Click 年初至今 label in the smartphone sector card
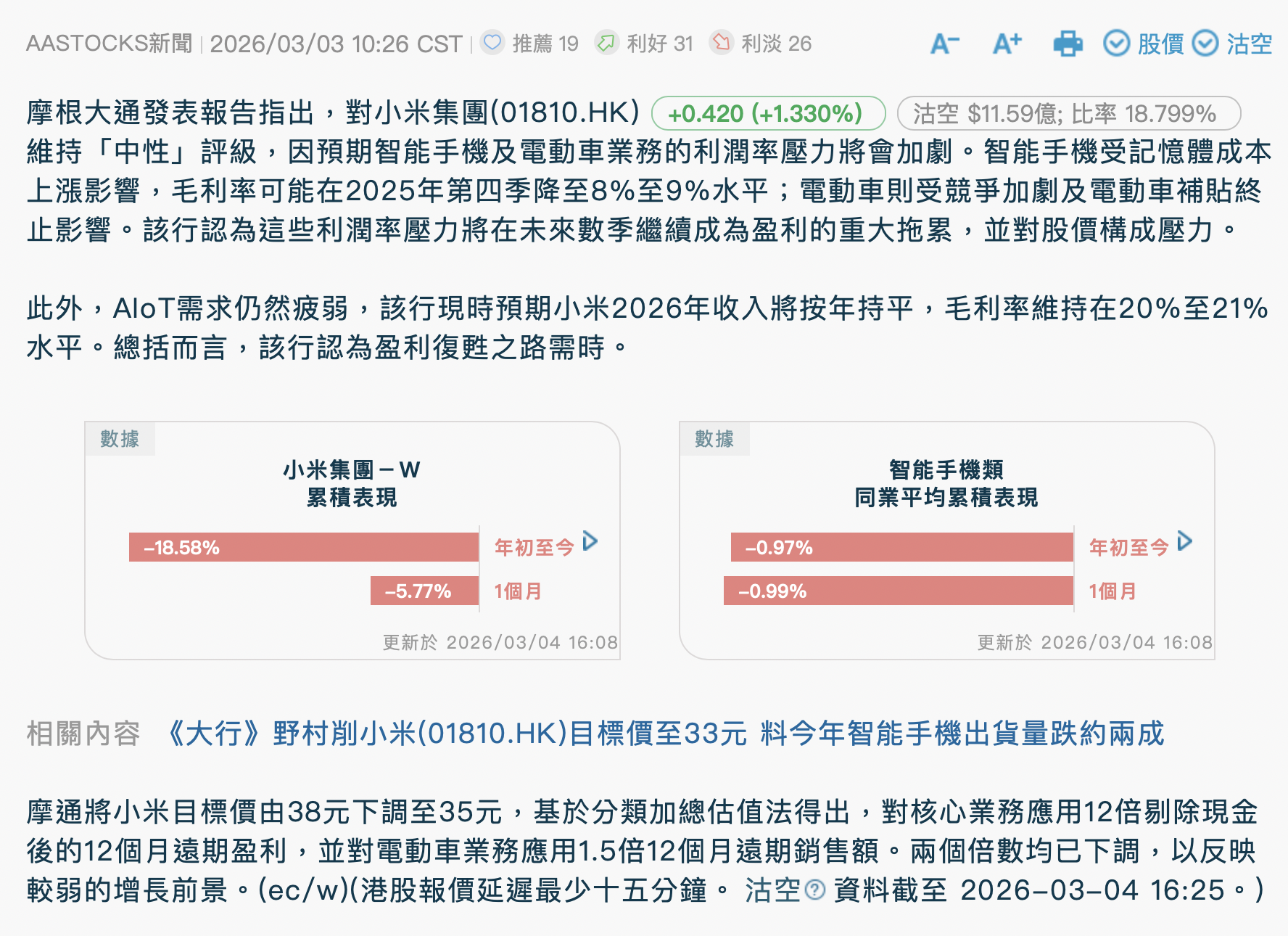The width and height of the screenshot is (1288, 936). [x=1129, y=548]
